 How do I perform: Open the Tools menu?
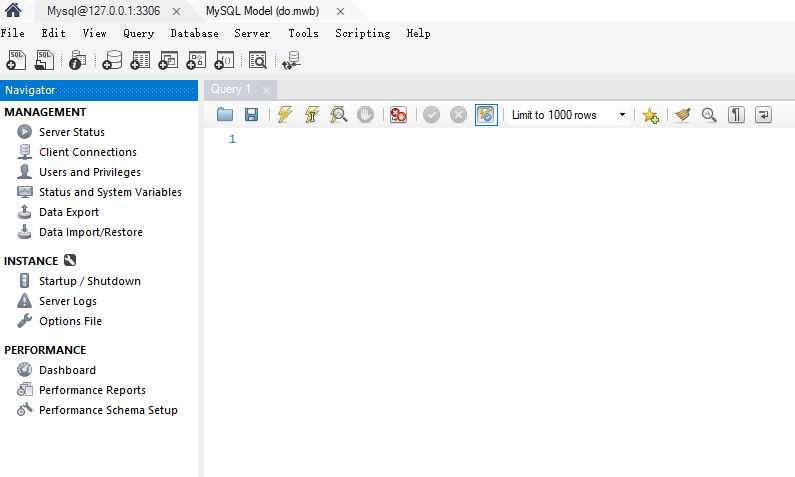tap(303, 33)
